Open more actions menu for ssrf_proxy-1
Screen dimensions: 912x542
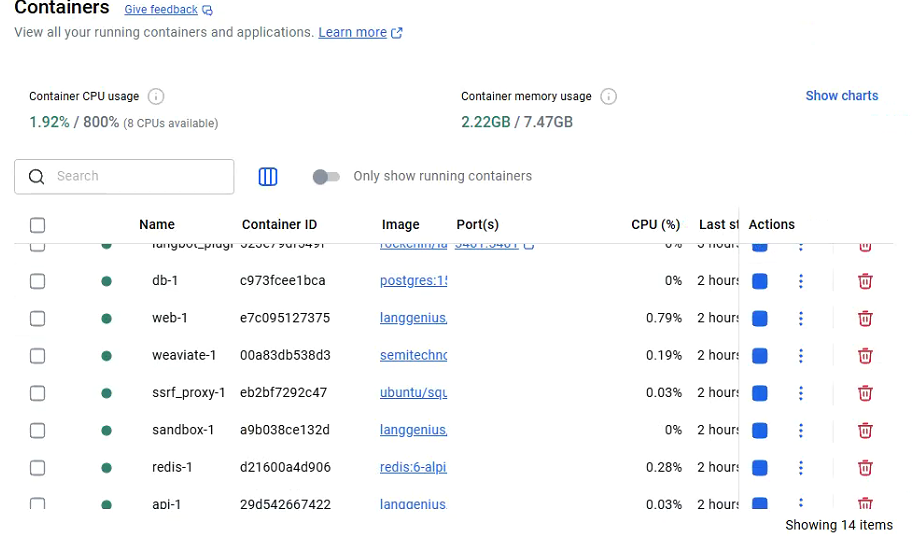[801, 393]
